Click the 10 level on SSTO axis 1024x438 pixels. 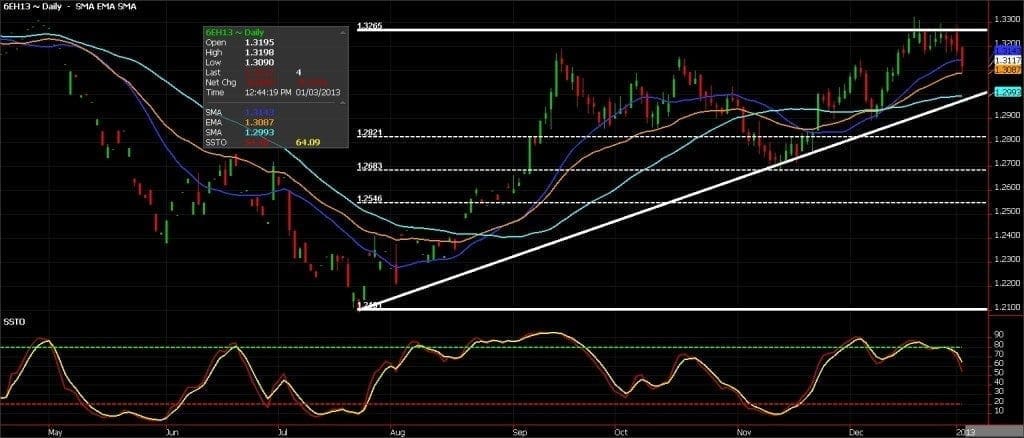[x=999, y=410]
